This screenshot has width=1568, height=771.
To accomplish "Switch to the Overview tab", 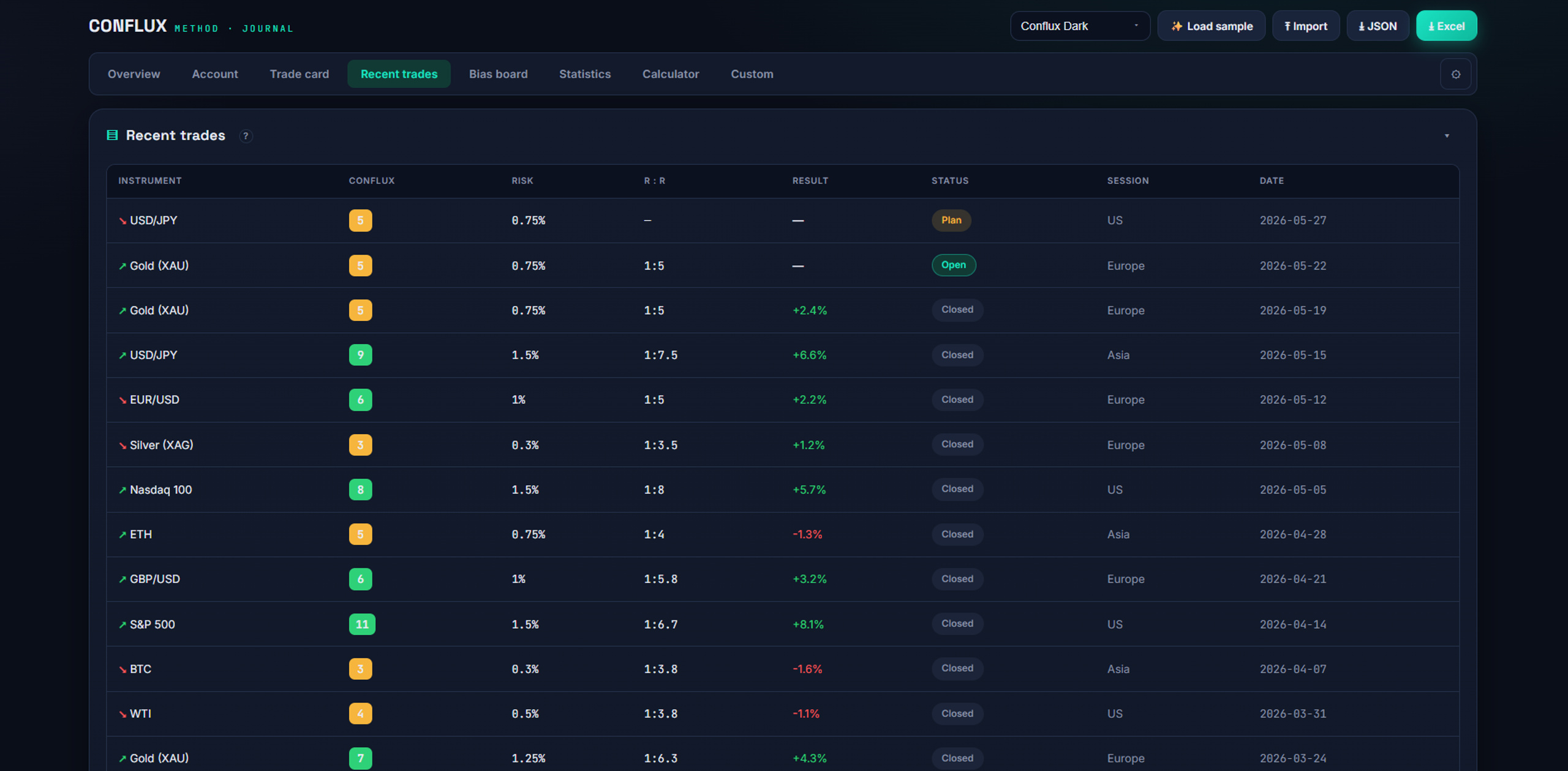I will pos(134,74).
